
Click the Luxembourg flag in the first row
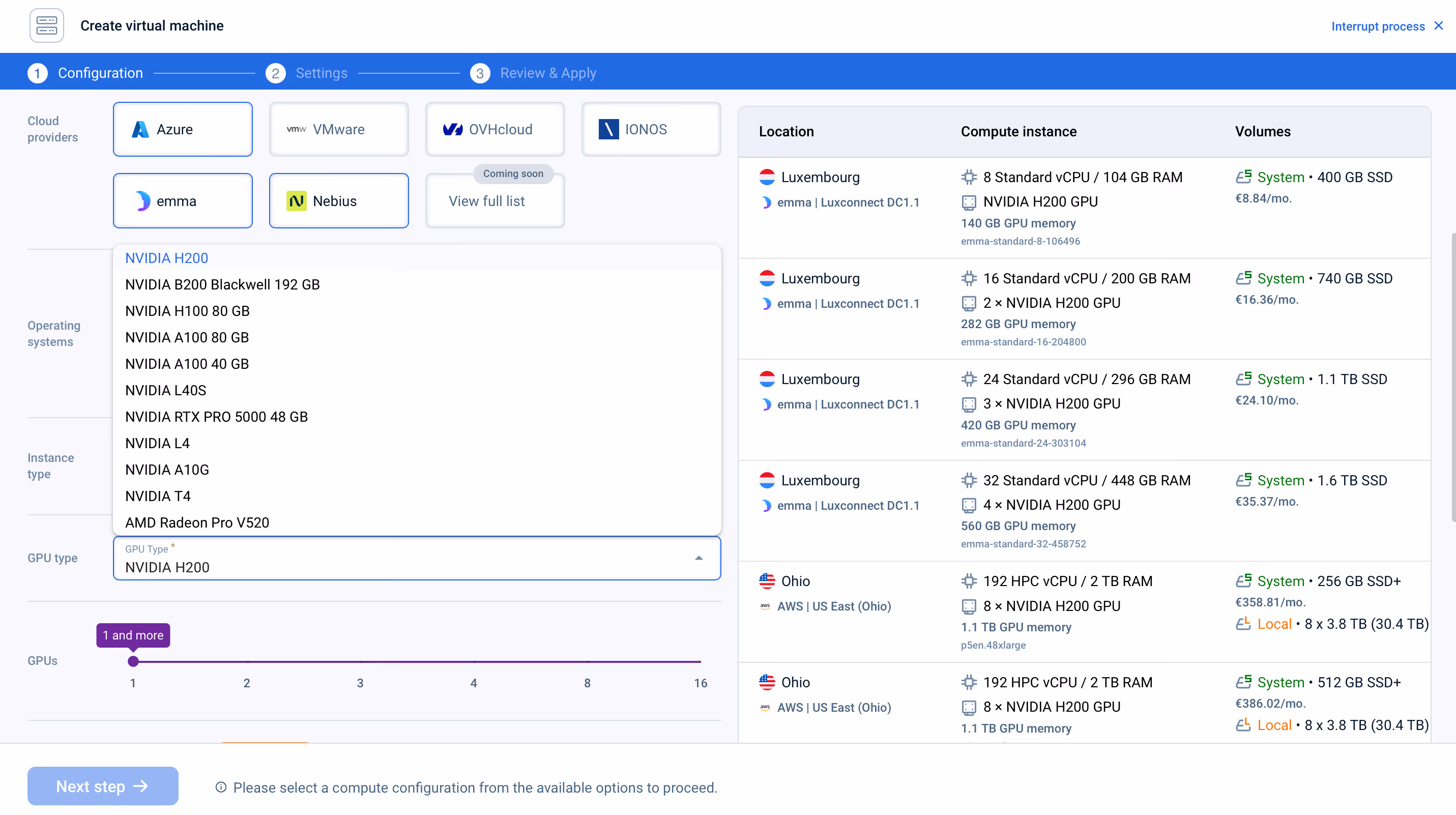pyautogui.click(x=767, y=177)
